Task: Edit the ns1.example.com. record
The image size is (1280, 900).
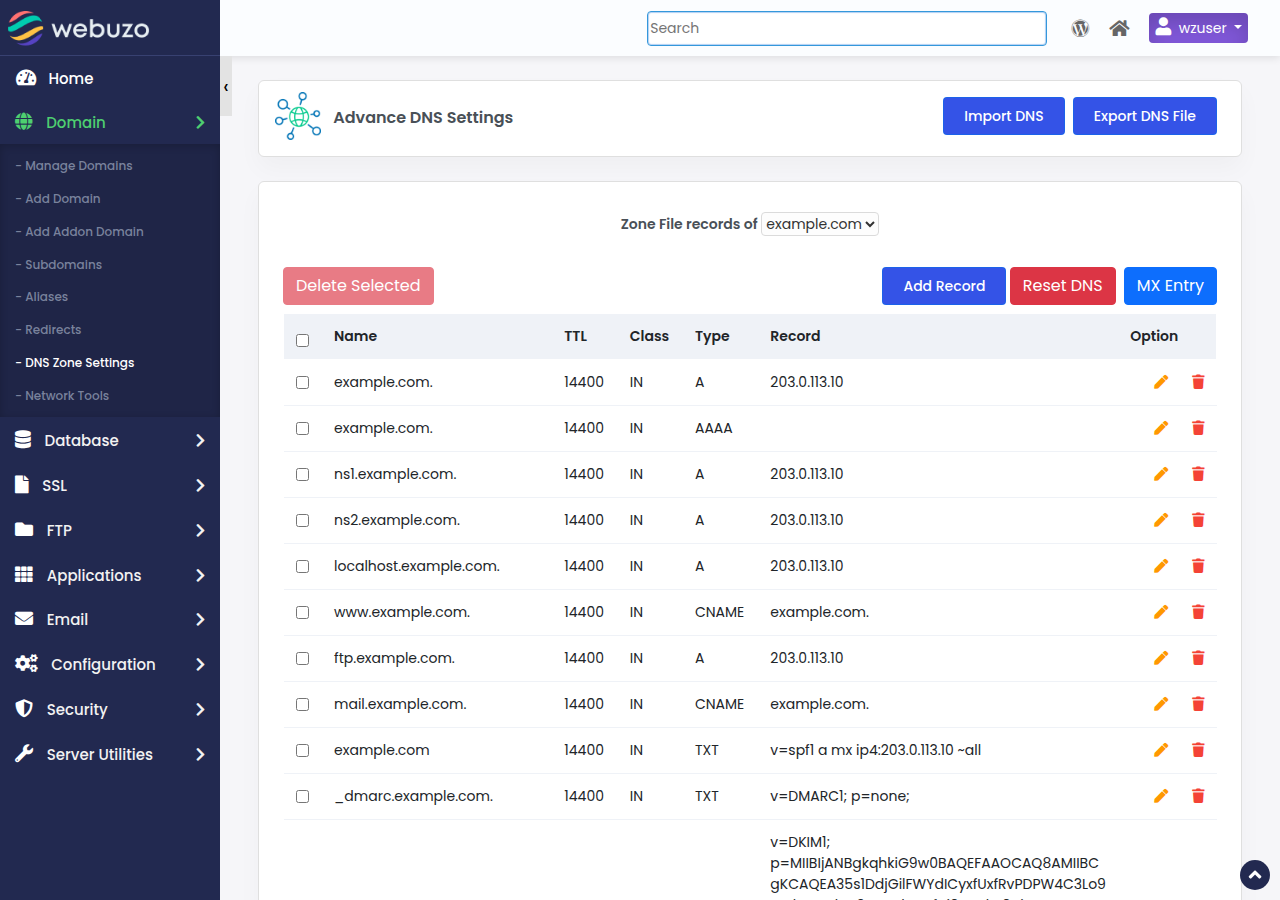Action: tap(1161, 474)
